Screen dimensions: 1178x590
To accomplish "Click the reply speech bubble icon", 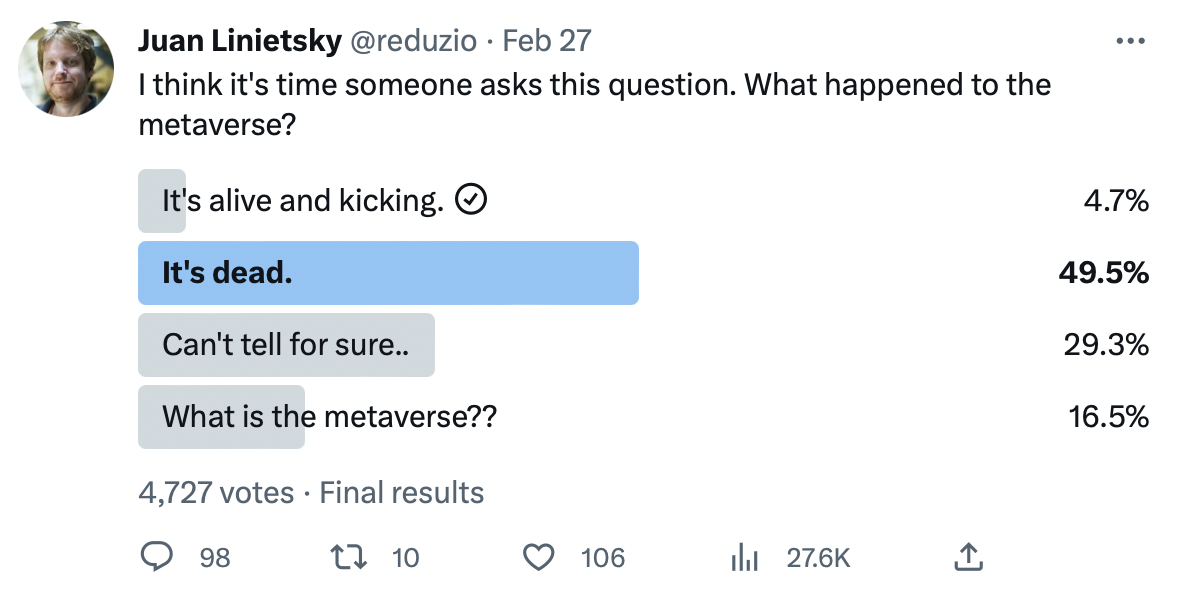I will [x=156, y=557].
